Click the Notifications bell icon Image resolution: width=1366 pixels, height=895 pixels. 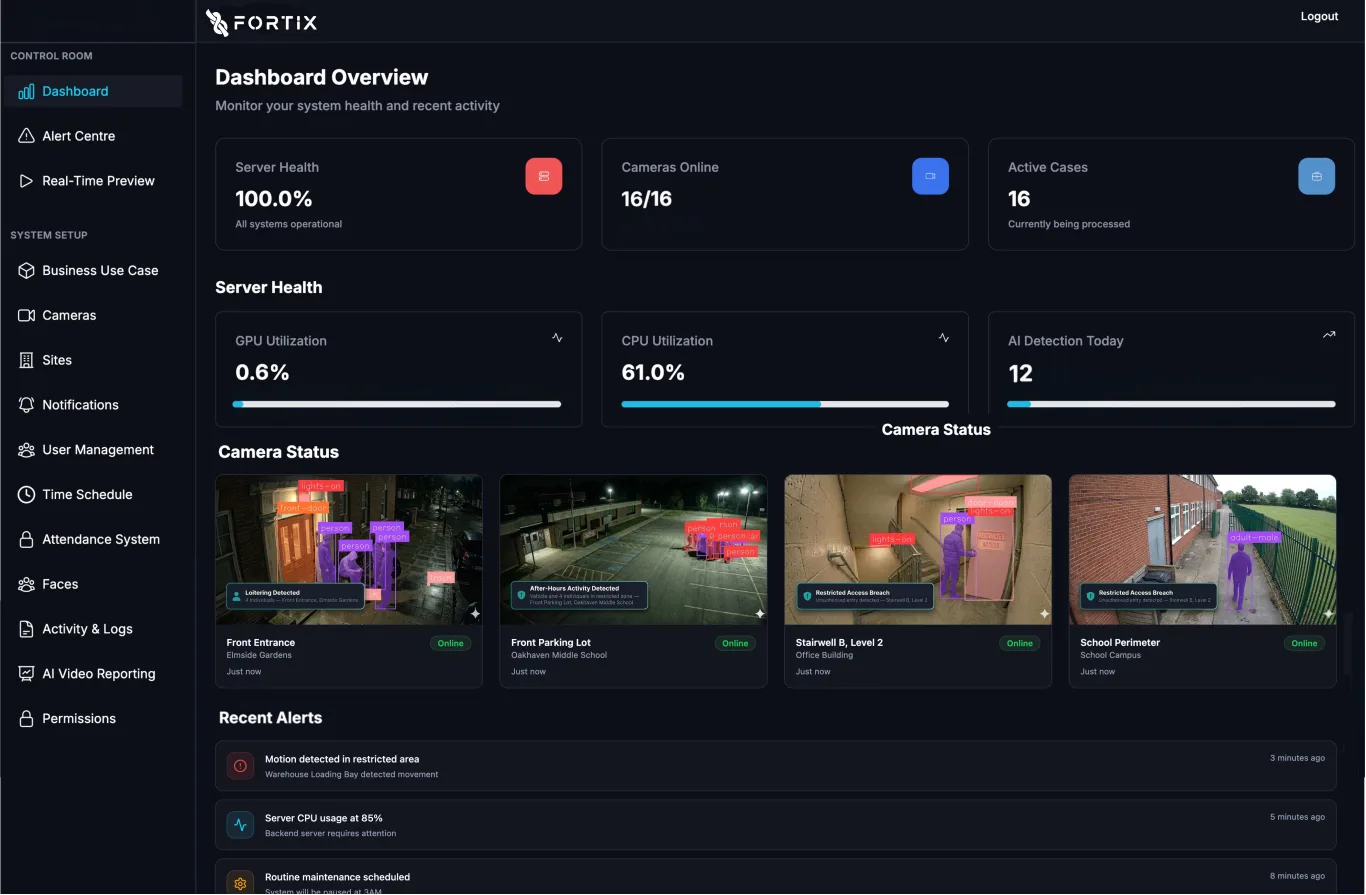26,405
